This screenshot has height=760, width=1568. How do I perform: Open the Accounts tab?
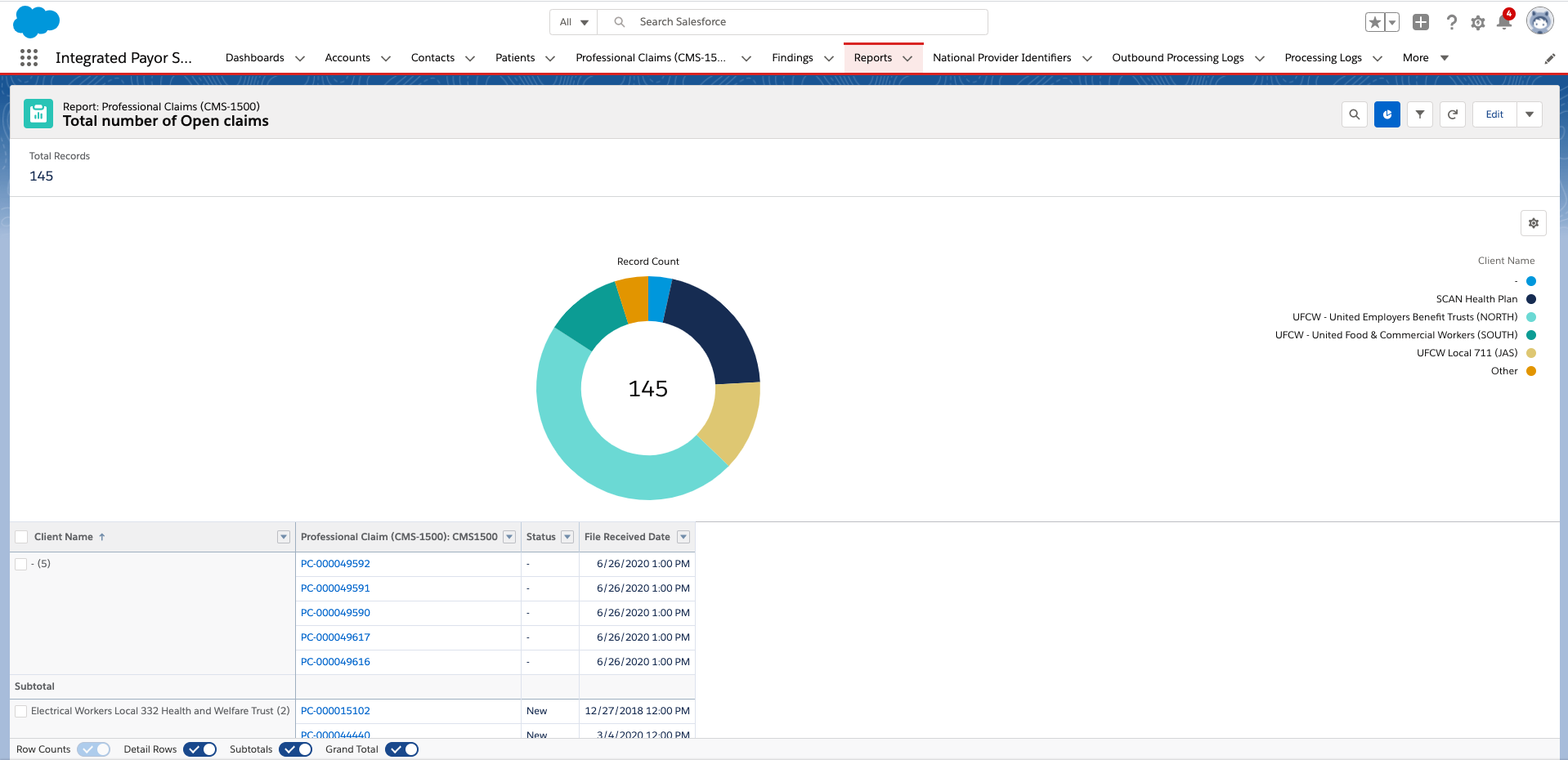347,58
